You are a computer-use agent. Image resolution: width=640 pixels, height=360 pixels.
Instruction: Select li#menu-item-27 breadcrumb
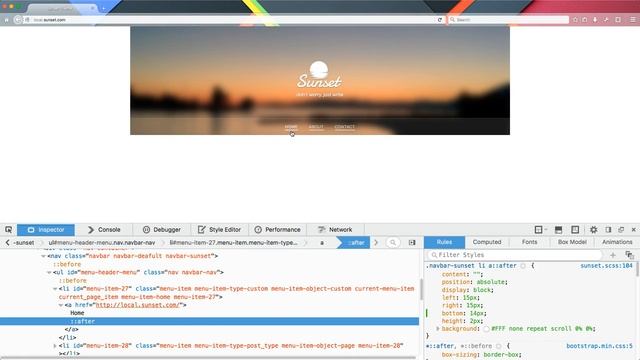(233, 242)
